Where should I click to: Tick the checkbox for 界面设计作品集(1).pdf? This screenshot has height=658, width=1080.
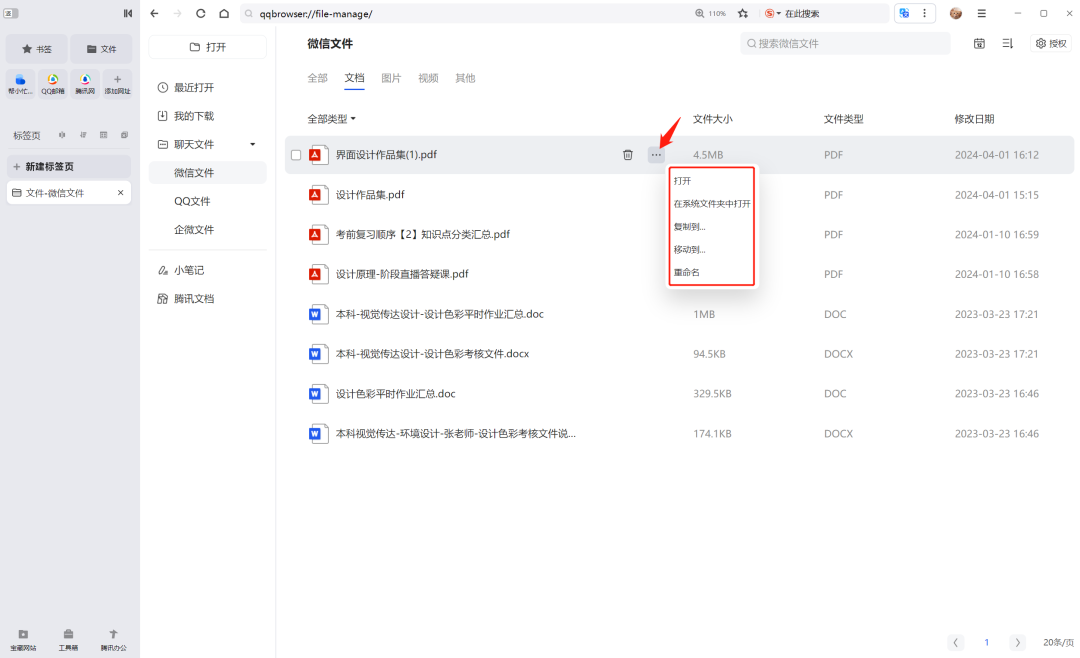point(296,155)
